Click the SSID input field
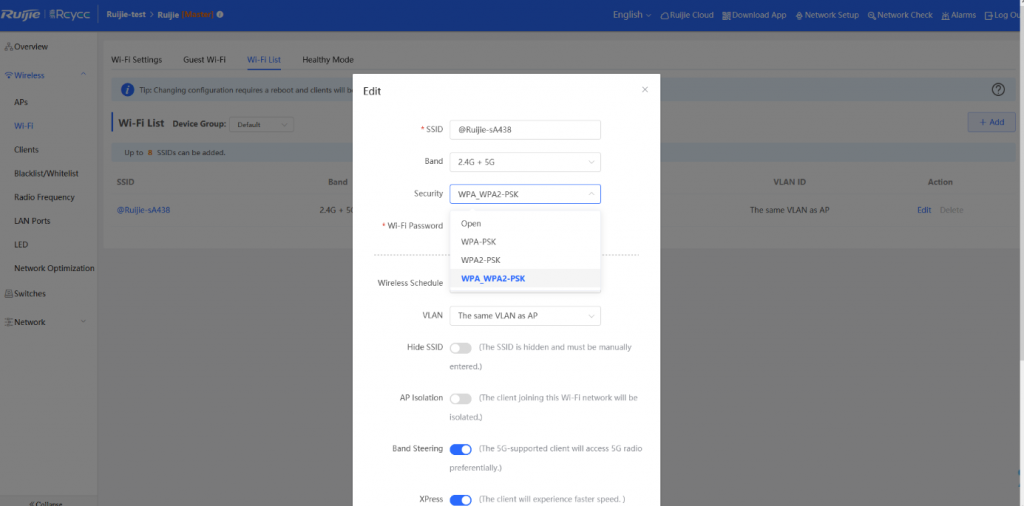The image size is (1024, 506). [x=524, y=130]
